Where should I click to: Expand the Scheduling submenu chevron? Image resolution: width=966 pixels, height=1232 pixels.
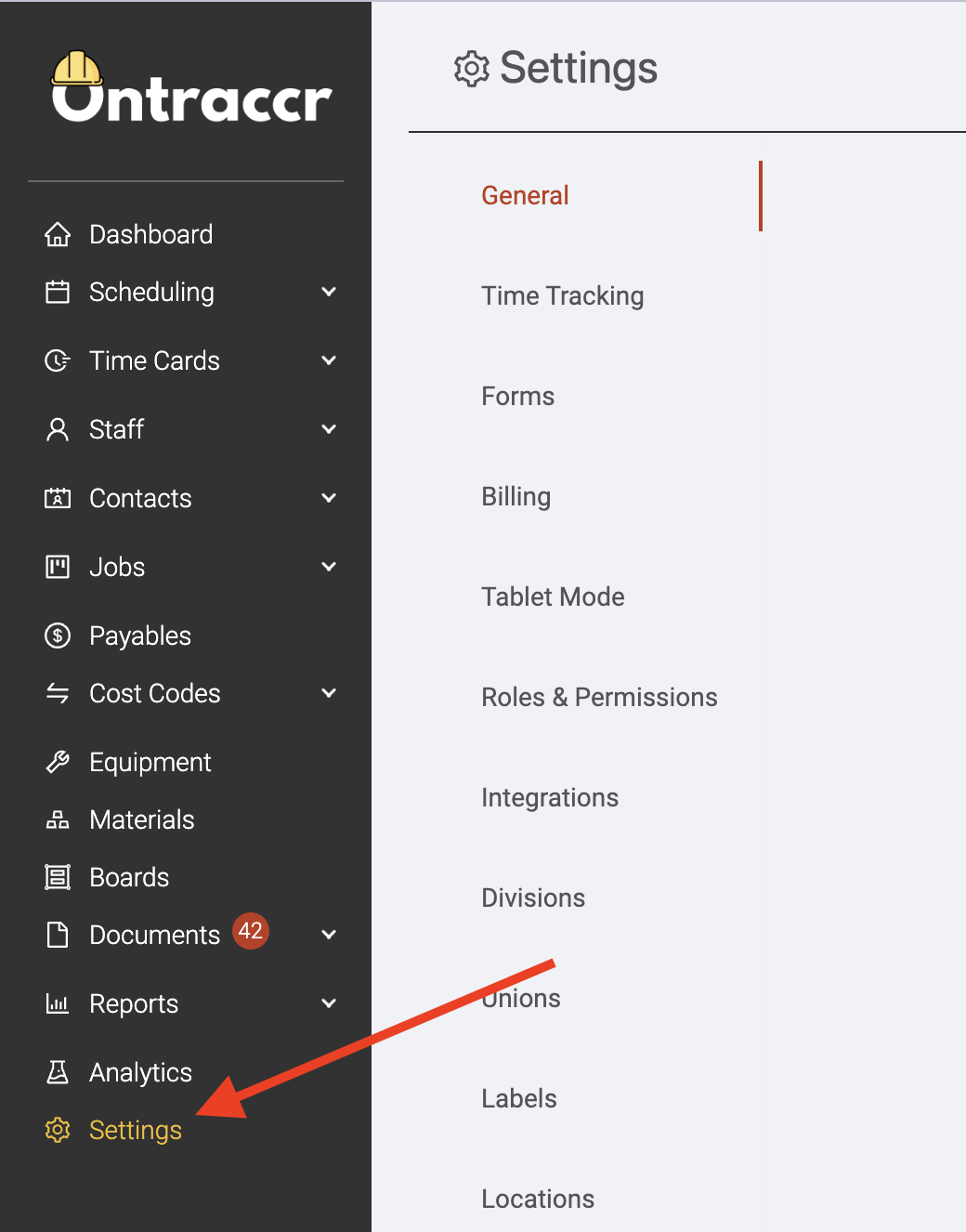pyautogui.click(x=329, y=292)
